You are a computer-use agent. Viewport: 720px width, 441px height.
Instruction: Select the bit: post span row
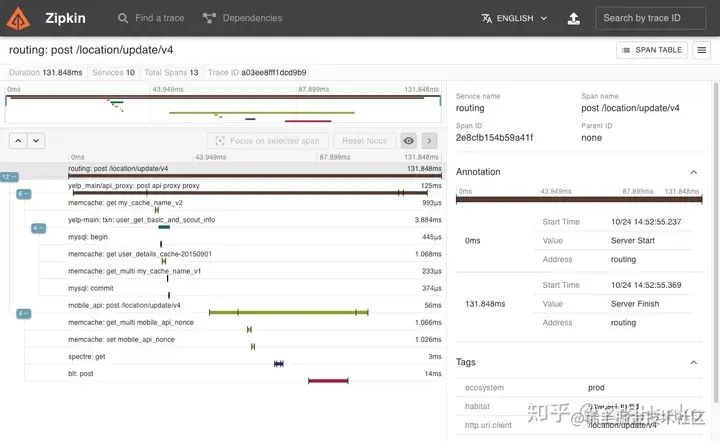[255, 376]
